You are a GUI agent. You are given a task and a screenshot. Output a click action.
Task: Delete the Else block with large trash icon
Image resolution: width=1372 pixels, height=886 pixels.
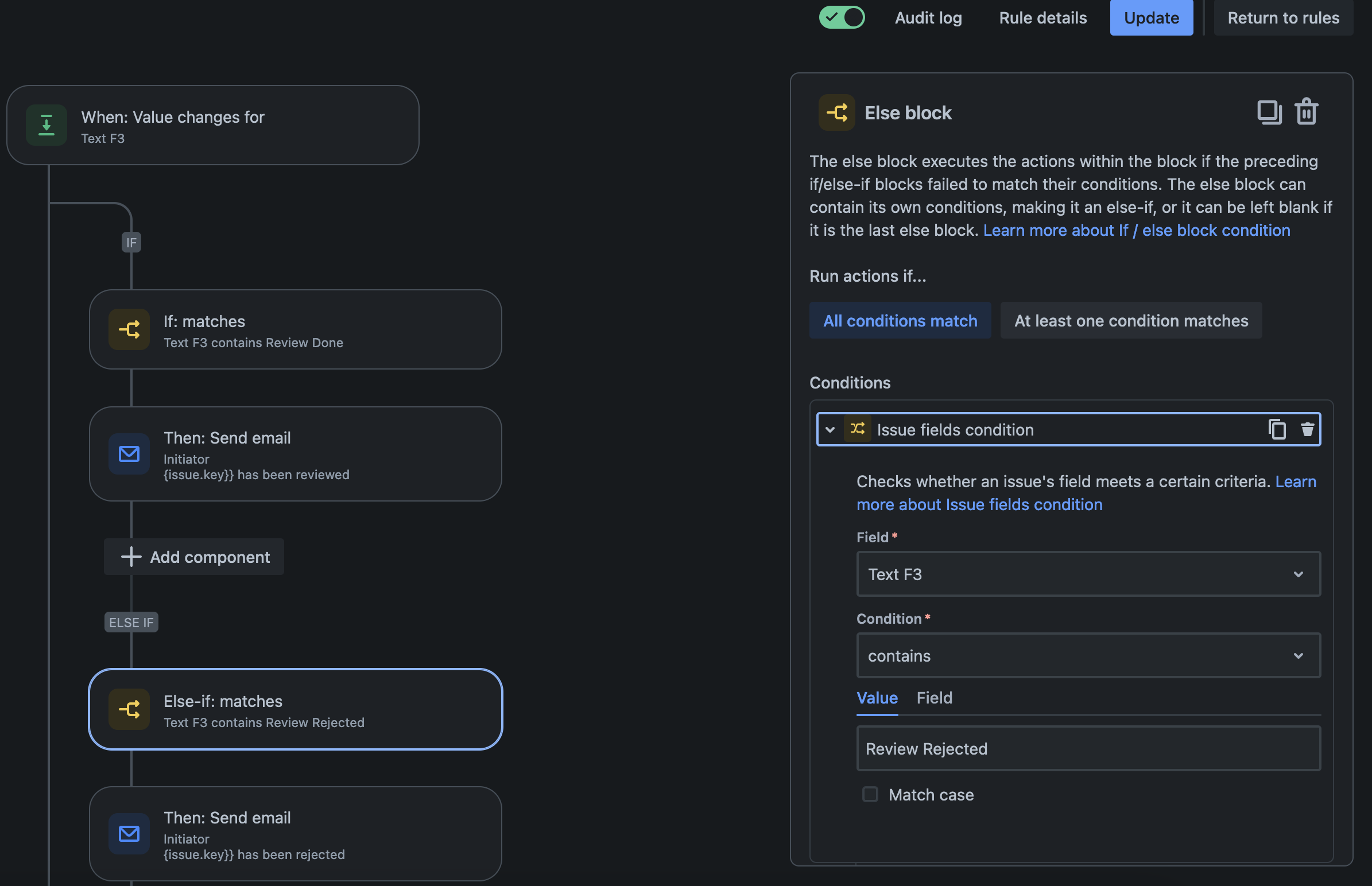click(x=1307, y=112)
